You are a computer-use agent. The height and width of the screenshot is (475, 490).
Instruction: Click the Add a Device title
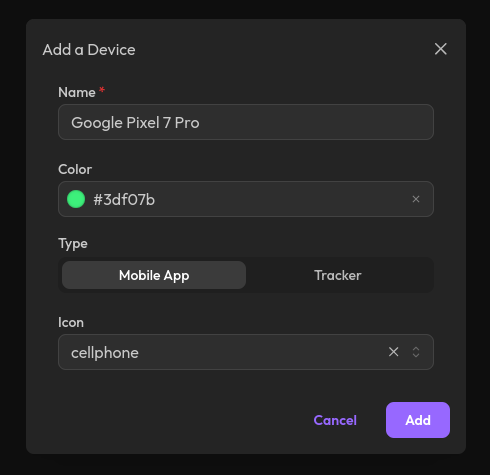click(x=89, y=50)
